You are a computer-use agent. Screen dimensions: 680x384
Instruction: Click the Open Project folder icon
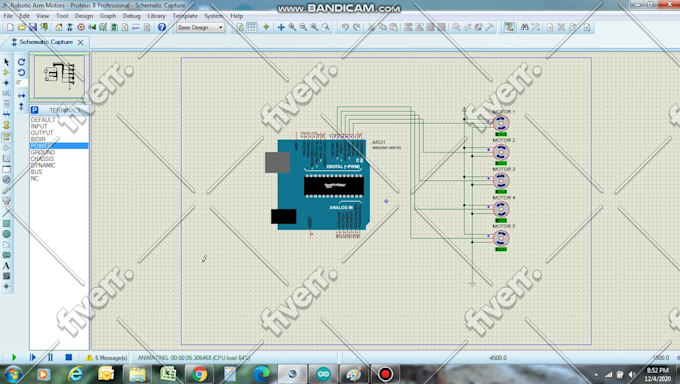coord(21,27)
